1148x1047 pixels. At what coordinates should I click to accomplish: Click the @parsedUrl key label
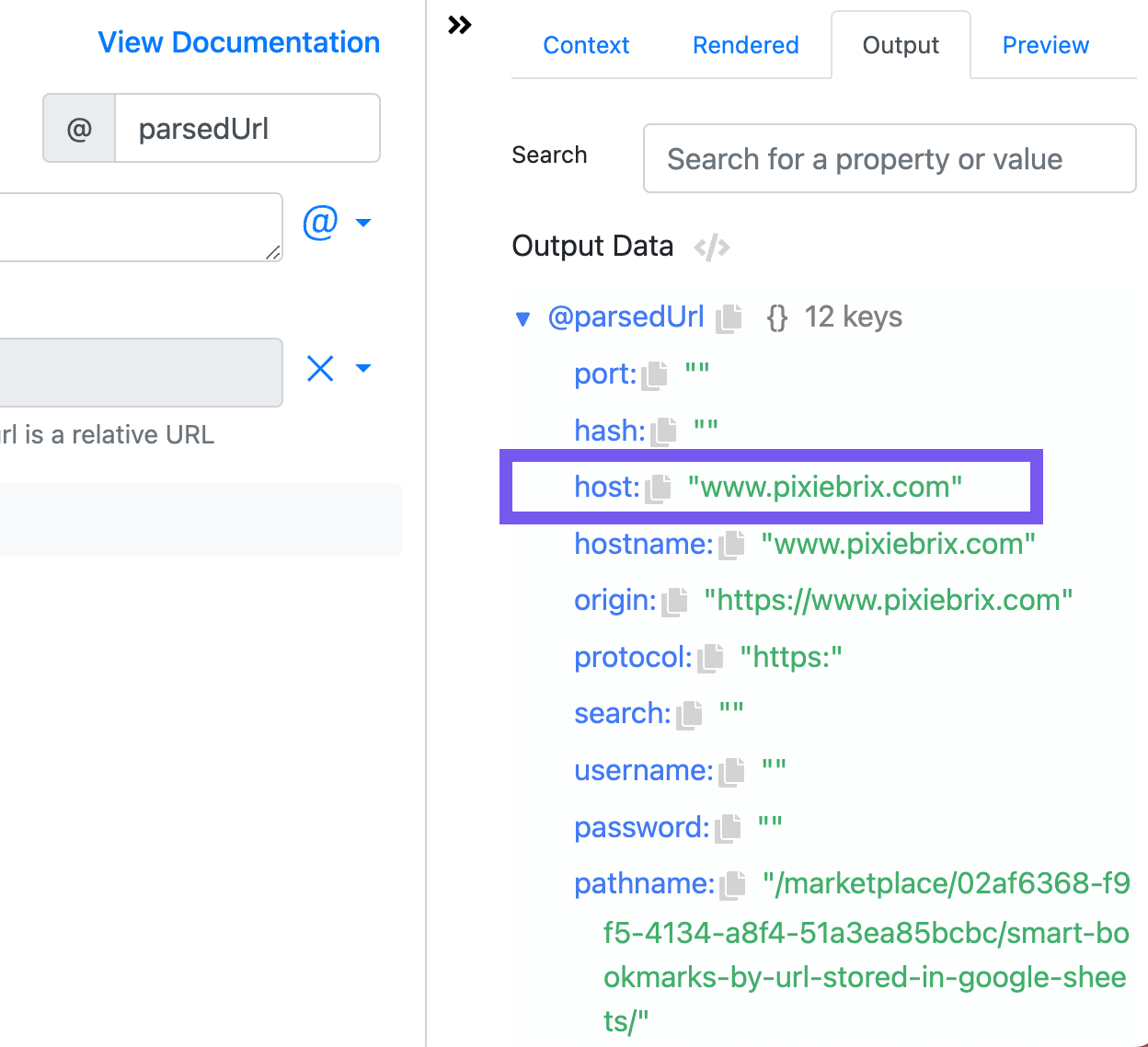tap(626, 317)
